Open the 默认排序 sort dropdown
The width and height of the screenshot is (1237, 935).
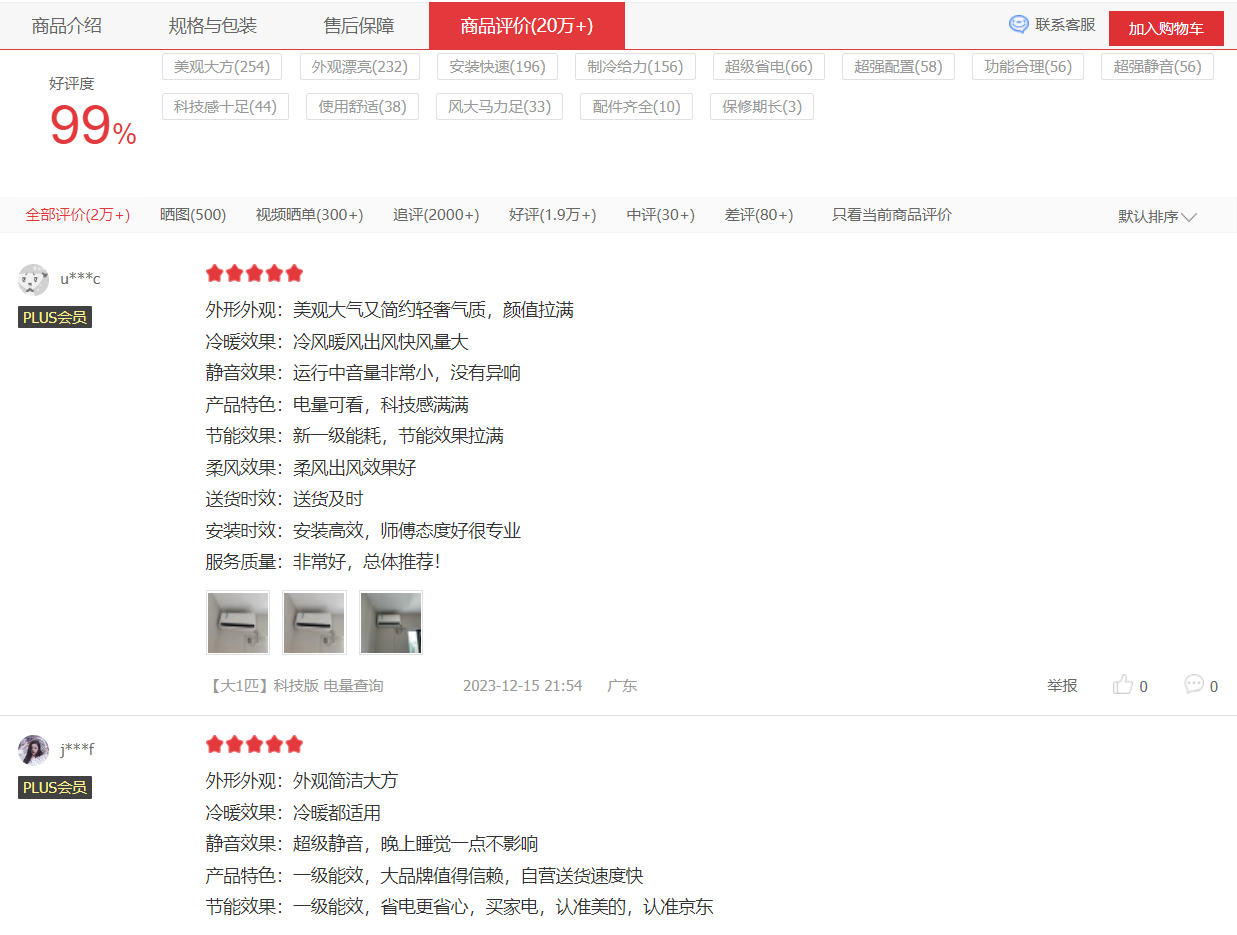click(x=1157, y=216)
